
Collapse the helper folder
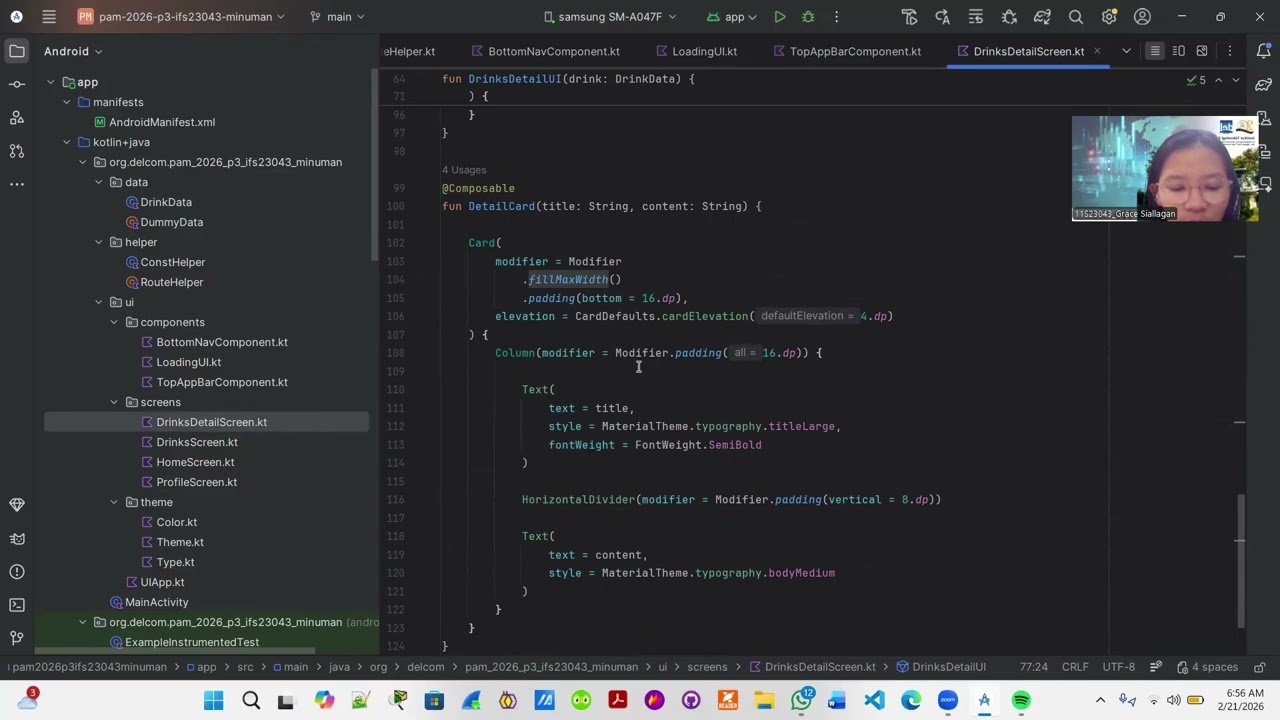(x=99, y=242)
